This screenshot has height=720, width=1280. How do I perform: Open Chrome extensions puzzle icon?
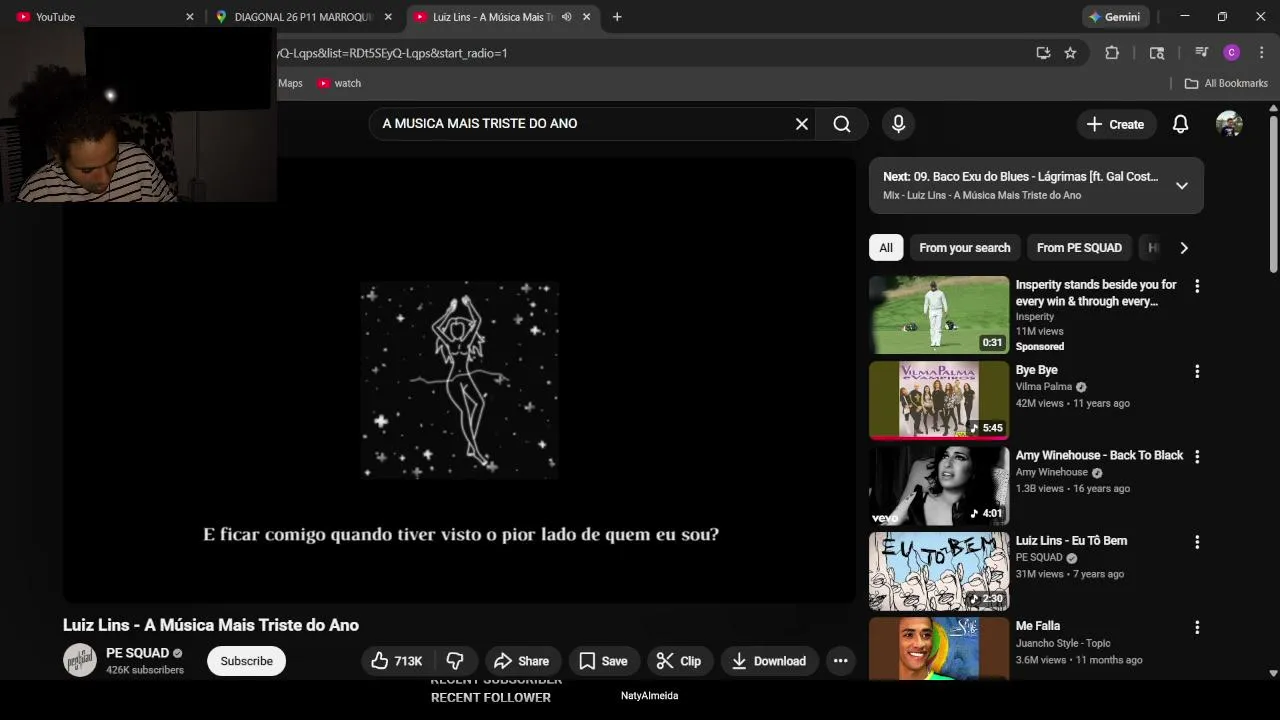(x=1112, y=53)
